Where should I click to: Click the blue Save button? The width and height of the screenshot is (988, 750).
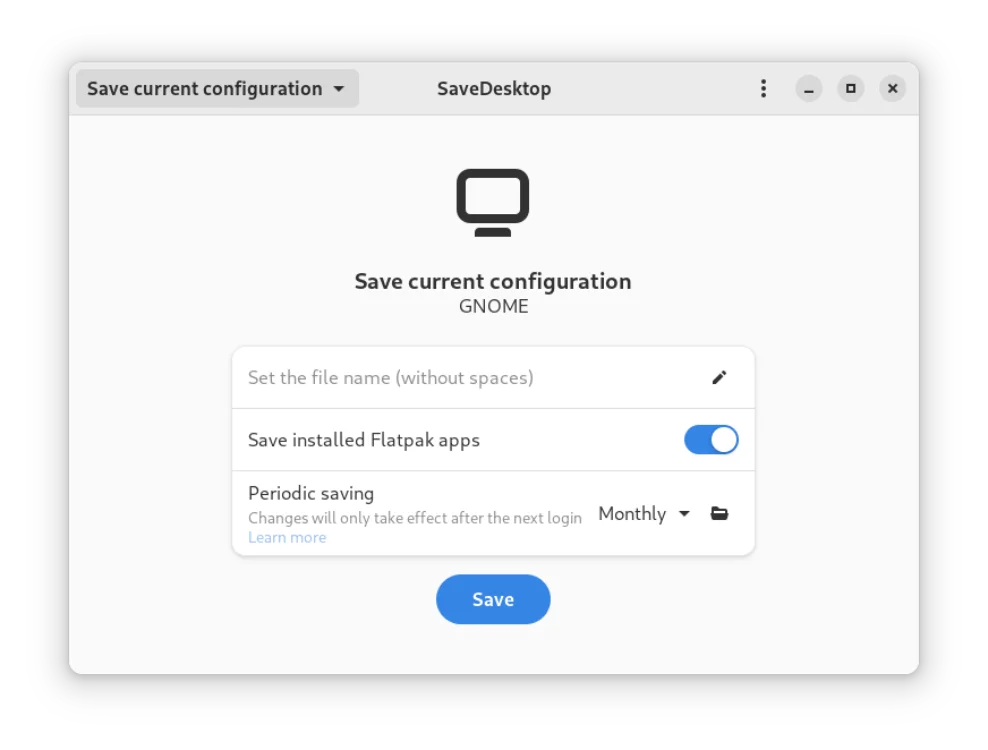[x=493, y=599]
